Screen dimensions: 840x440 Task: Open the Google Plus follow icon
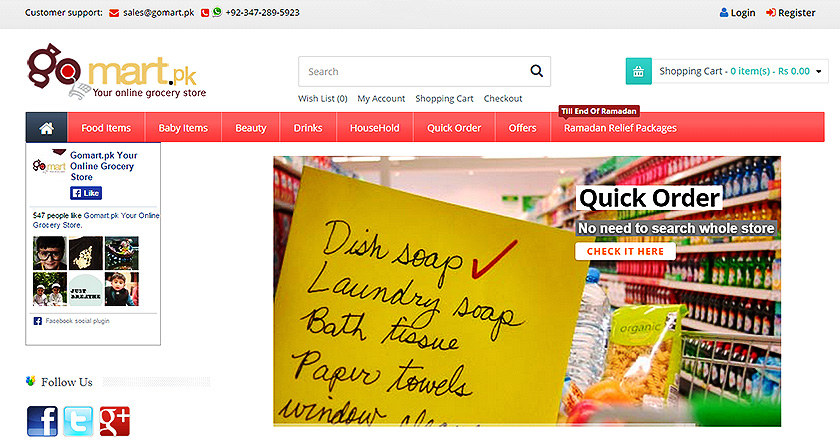click(x=115, y=421)
